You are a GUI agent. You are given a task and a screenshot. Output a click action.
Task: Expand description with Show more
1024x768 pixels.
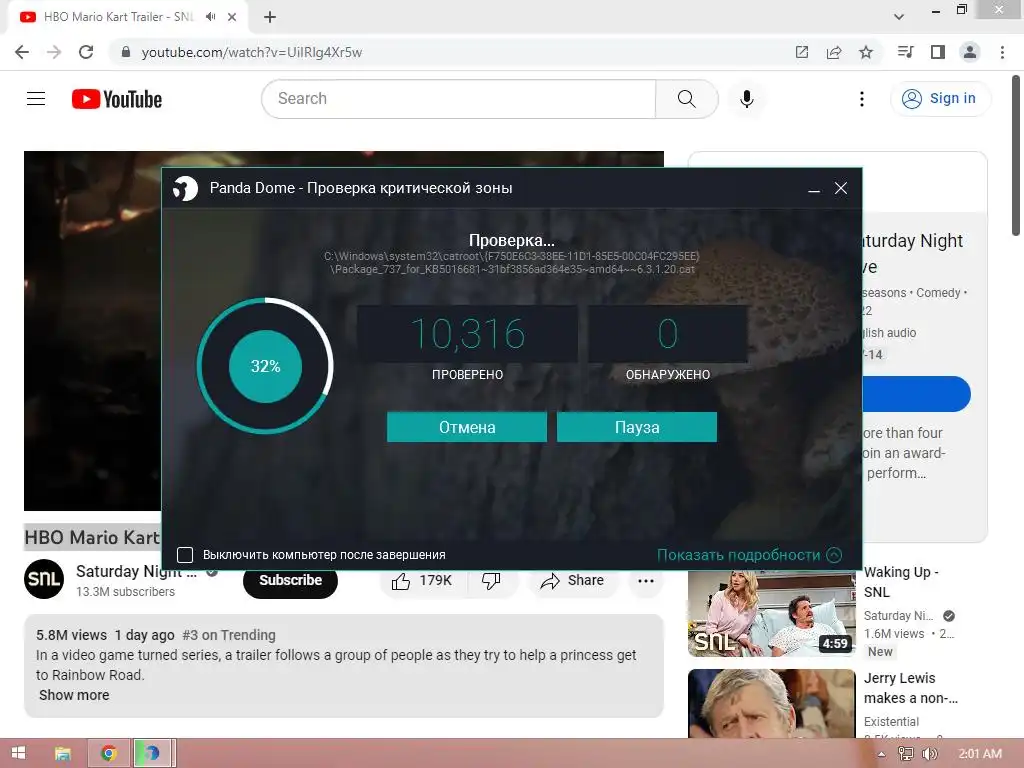[74, 695]
